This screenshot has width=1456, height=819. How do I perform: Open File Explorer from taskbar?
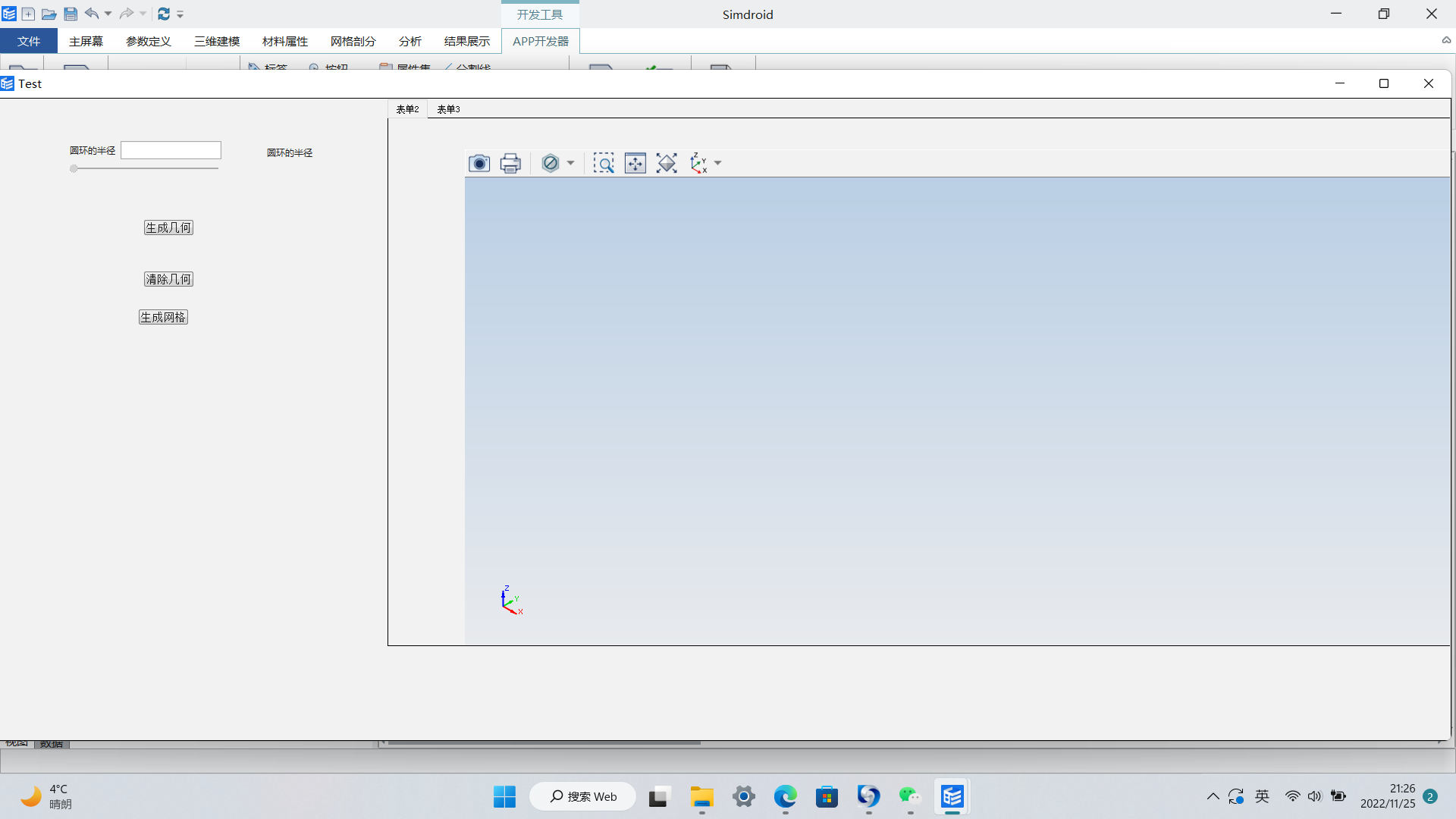702,796
